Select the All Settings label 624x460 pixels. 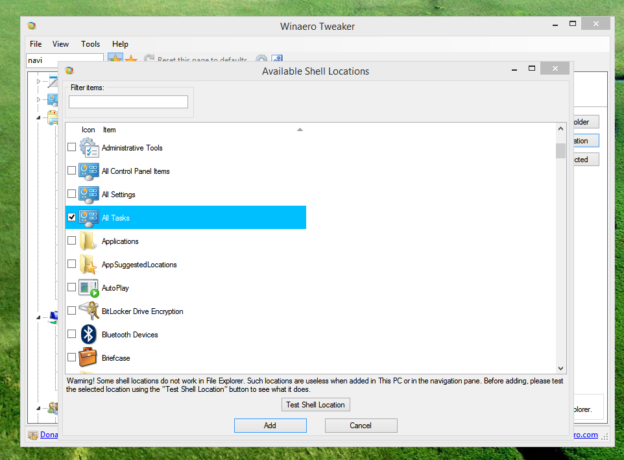tap(119, 195)
